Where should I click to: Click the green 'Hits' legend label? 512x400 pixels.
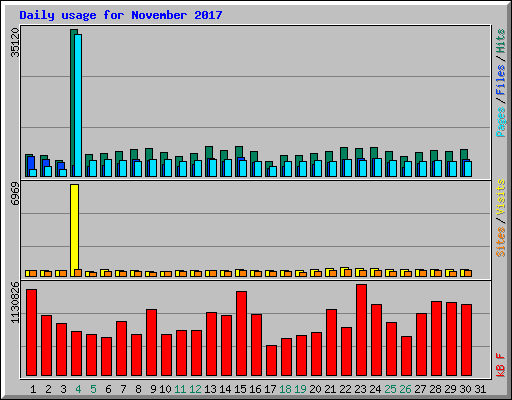500,41
